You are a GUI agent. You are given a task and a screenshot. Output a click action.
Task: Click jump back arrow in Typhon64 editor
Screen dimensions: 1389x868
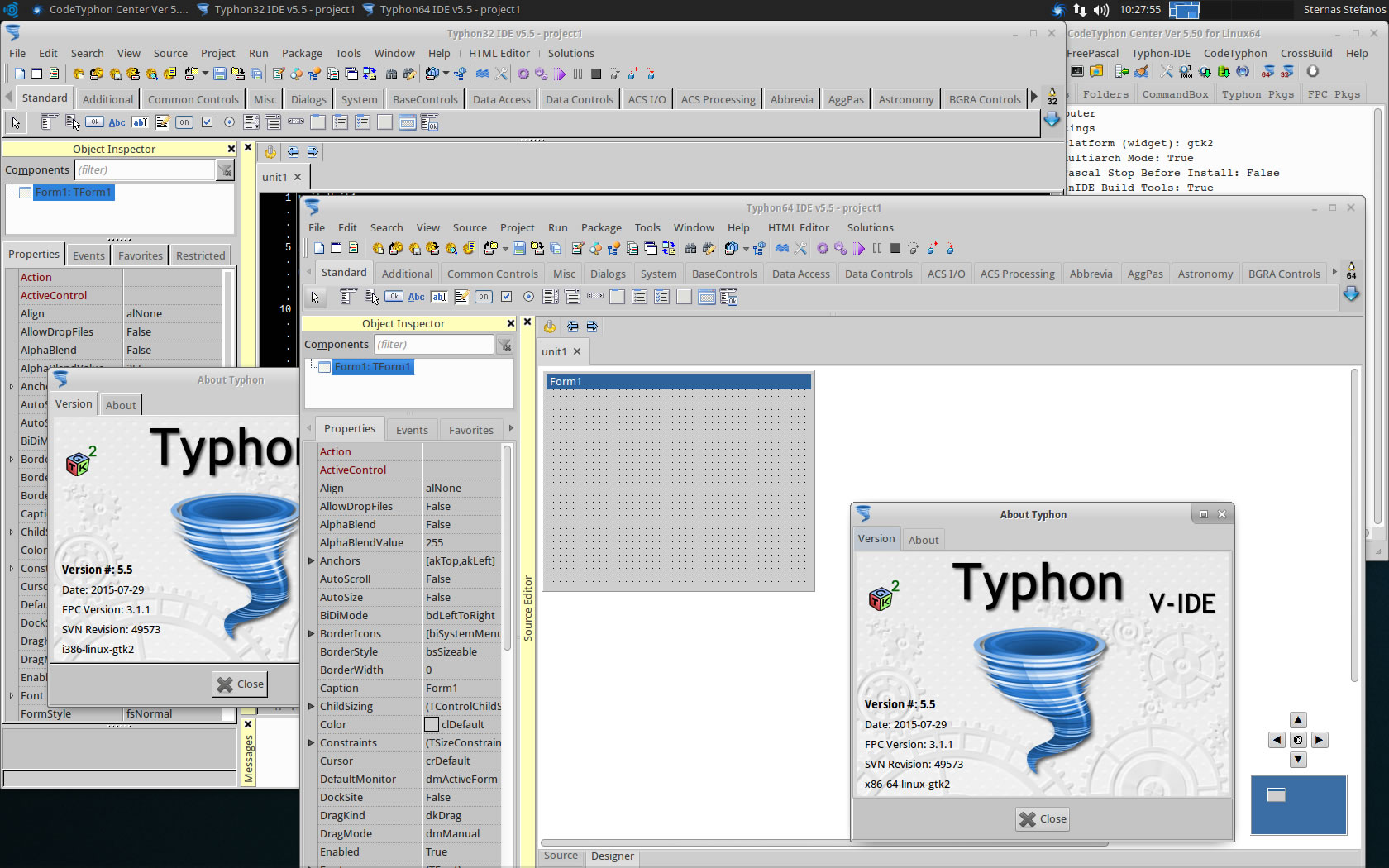coord(572,327)
